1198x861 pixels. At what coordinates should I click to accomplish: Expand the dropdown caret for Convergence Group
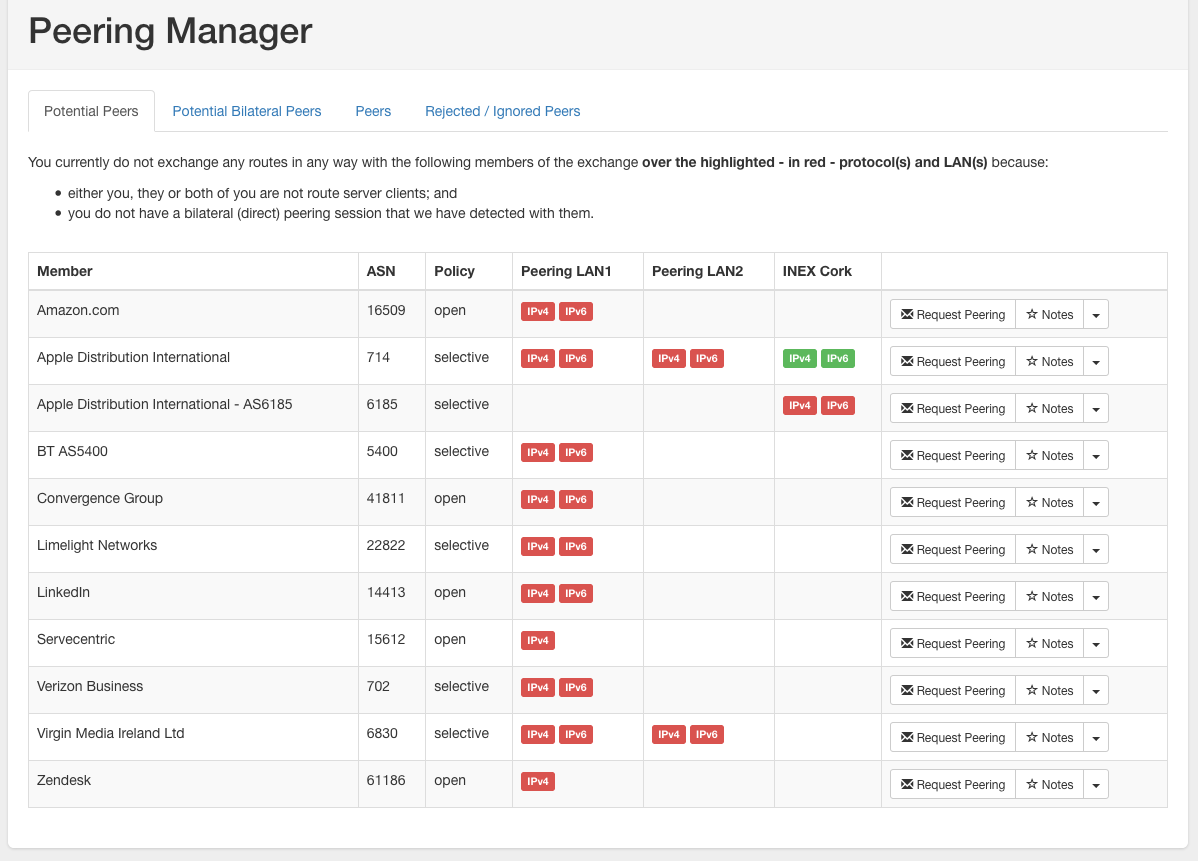pos(1096,503)
